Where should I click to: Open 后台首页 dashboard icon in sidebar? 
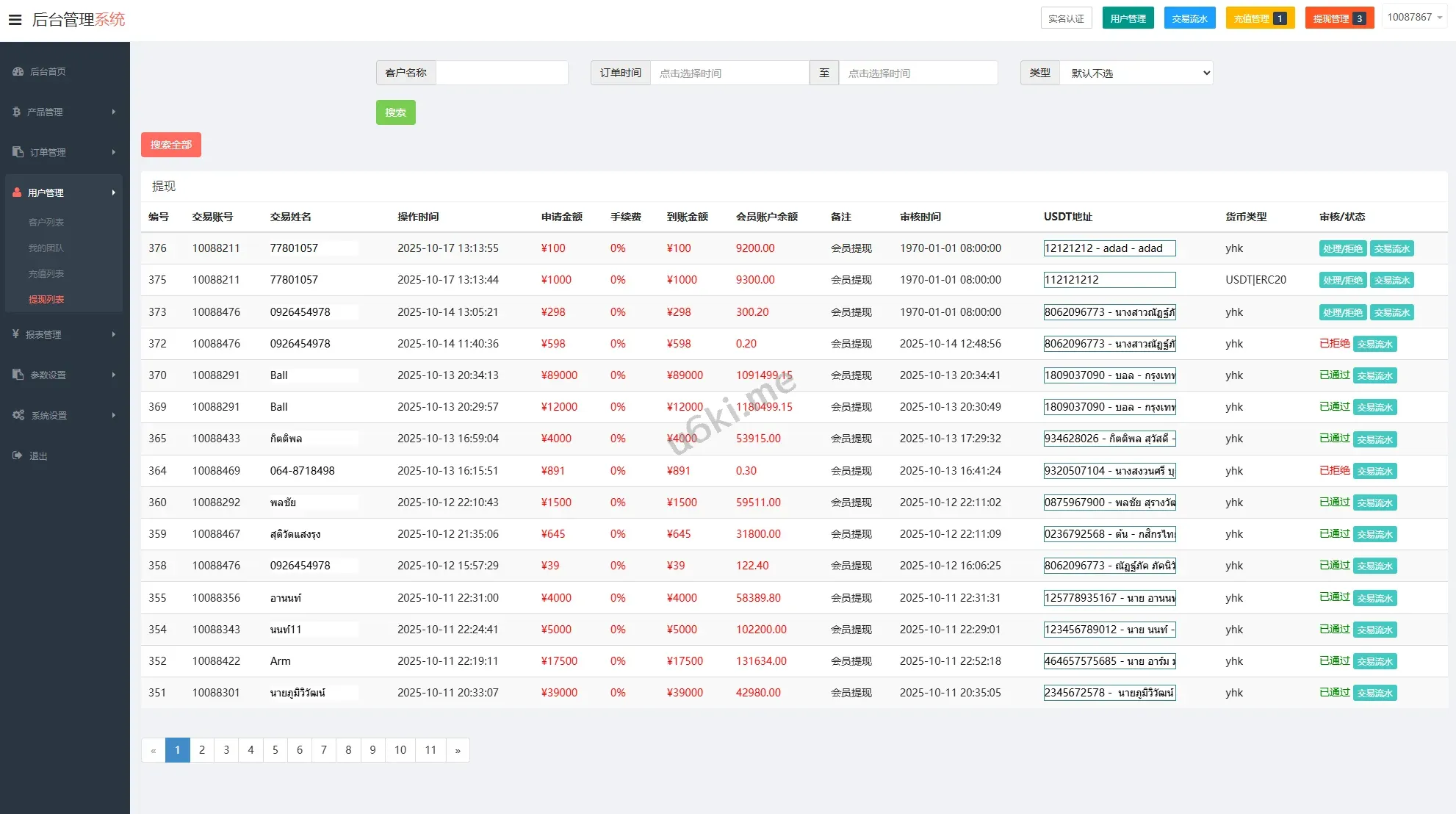(18, 71)
